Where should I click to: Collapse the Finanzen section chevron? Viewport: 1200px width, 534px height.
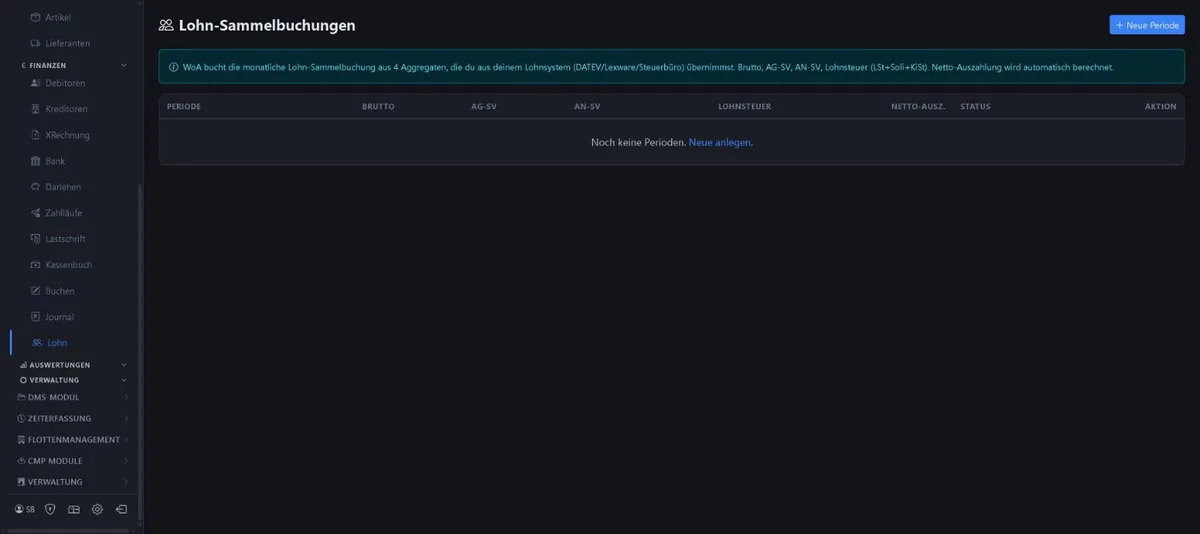(124, 65)
